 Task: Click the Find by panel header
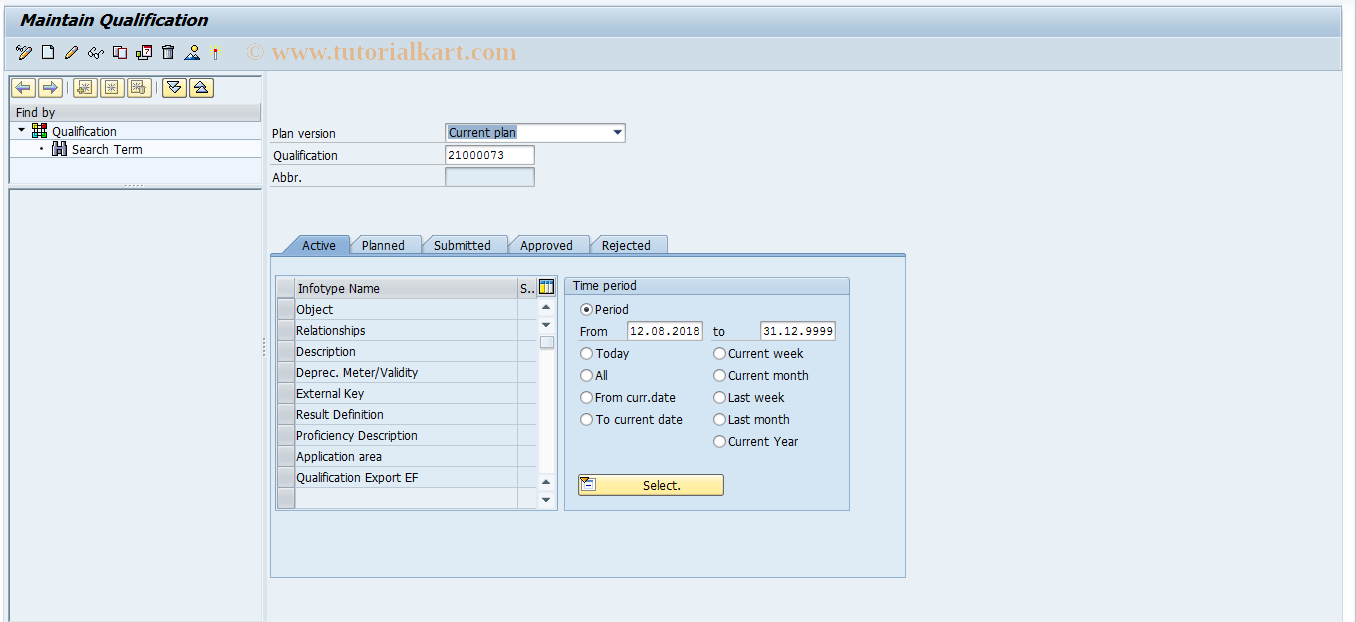click(135, 113)
